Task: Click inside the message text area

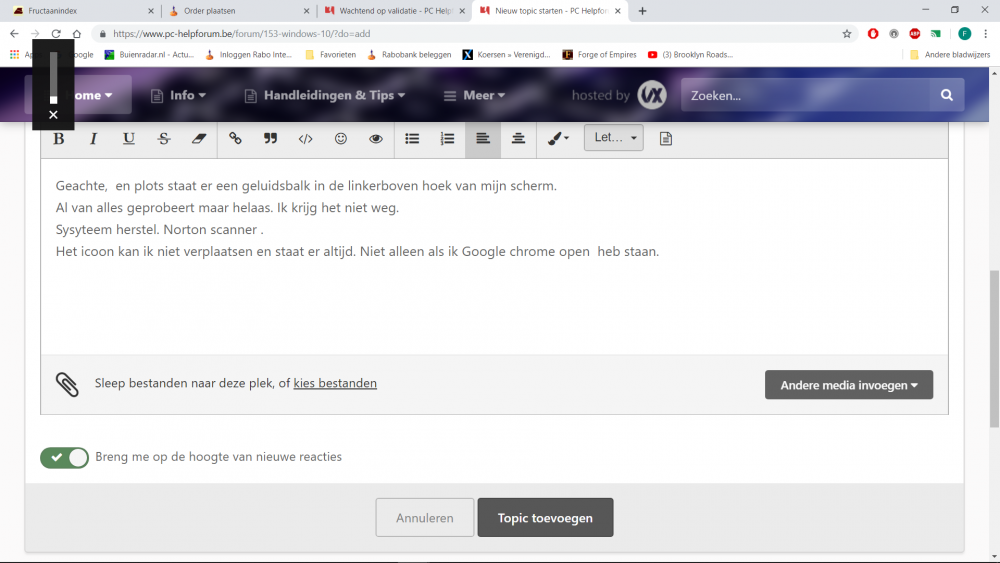Action: click(x=494, y=256)
